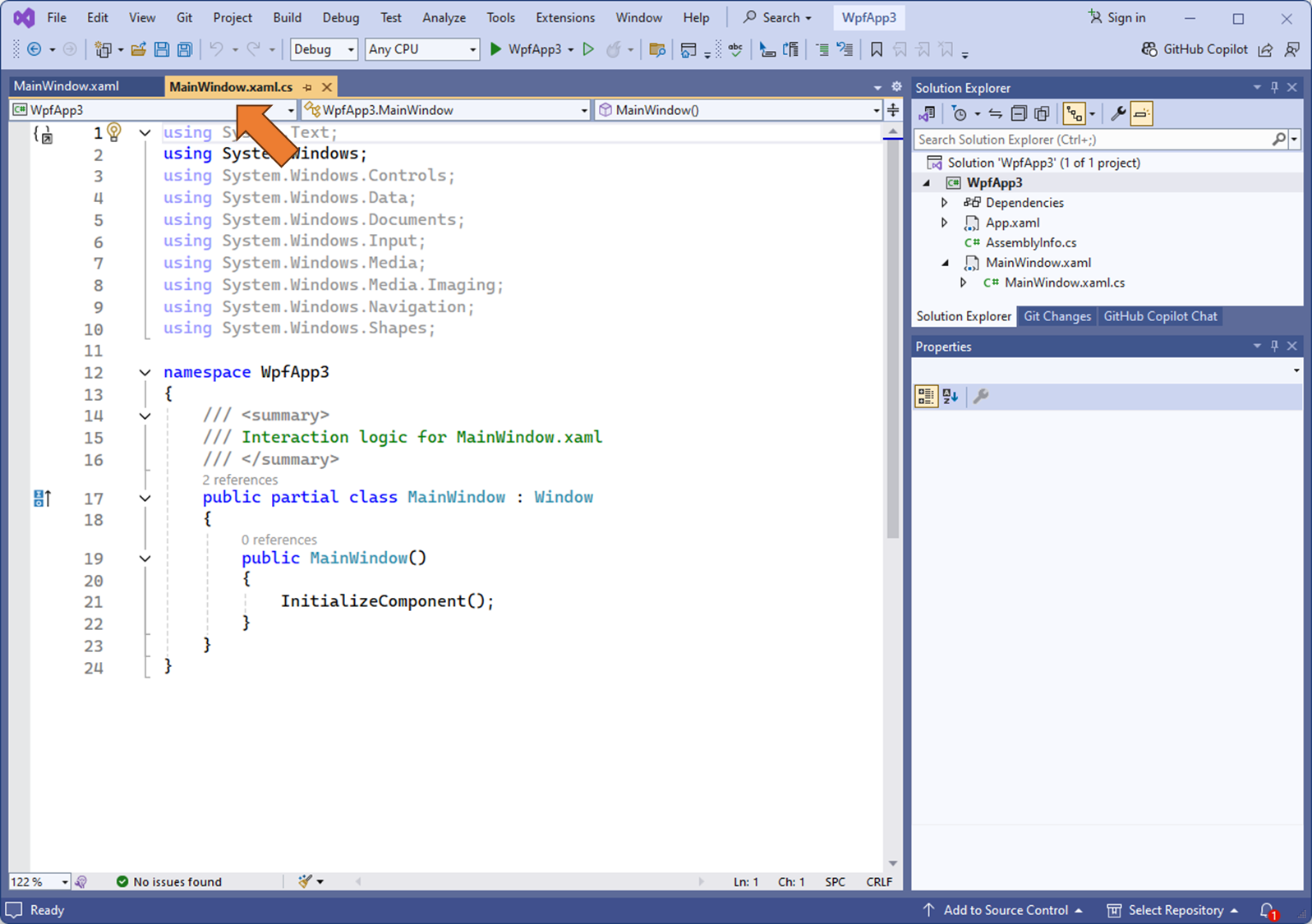This screenshot has width=1312, height=924.
Task: Click the Sign in button
Action: [1116, 17]
